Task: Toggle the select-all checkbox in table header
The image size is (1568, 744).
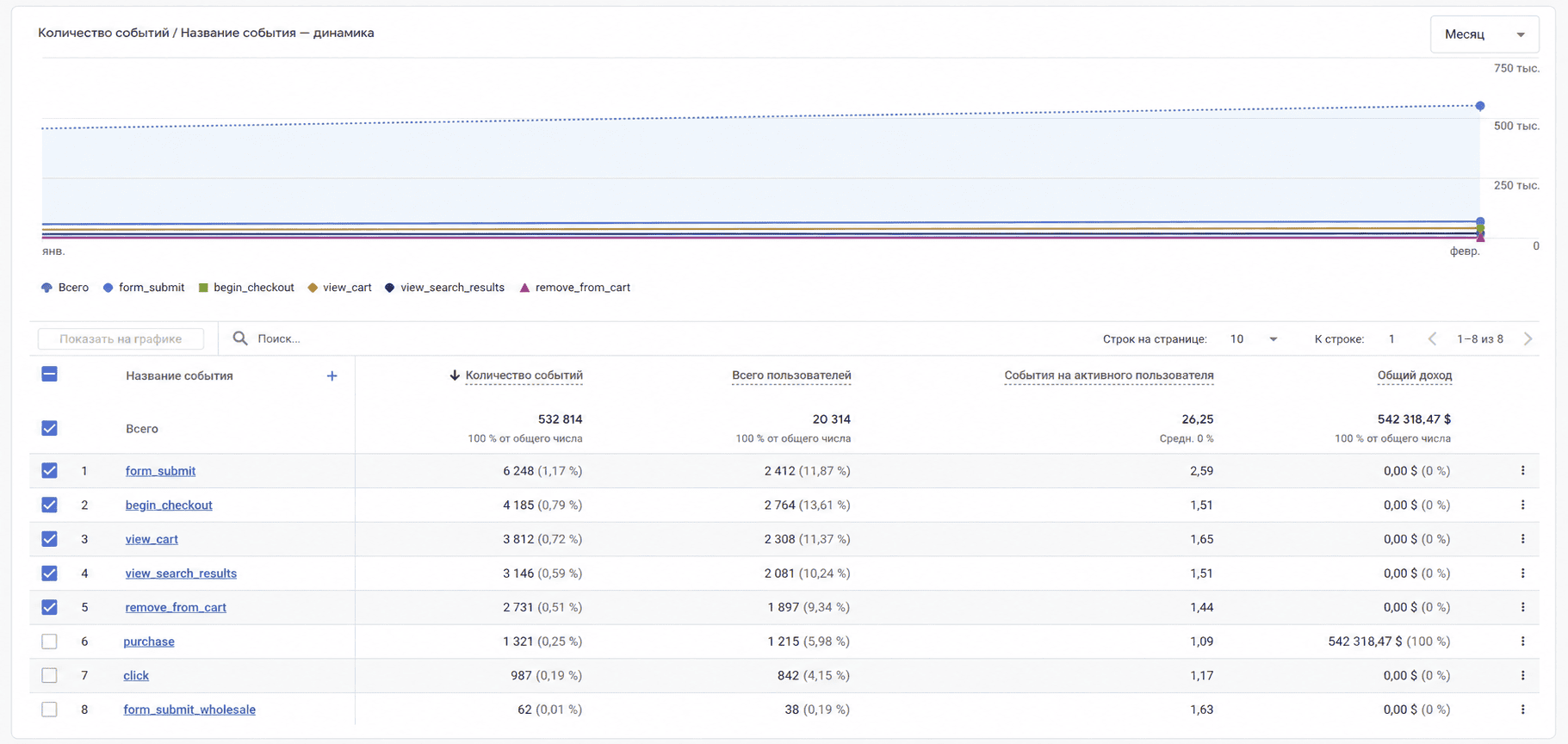Action: coord(49,374)
